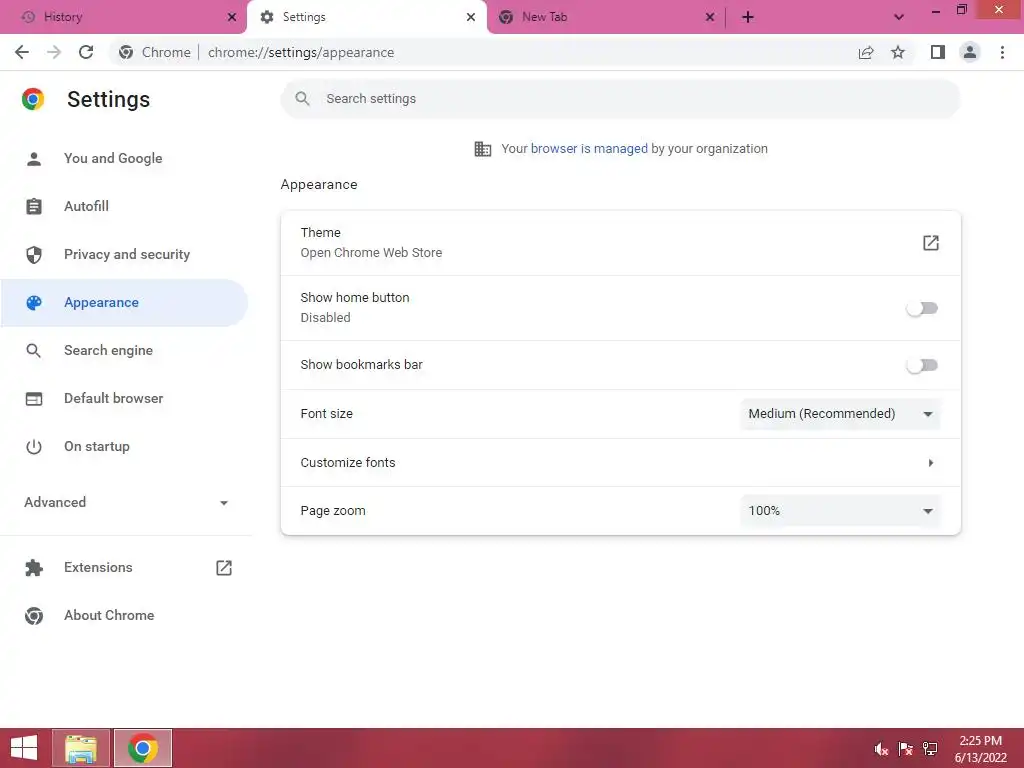Open On startup settings
1024x768 pixels.
coord(124,446)
